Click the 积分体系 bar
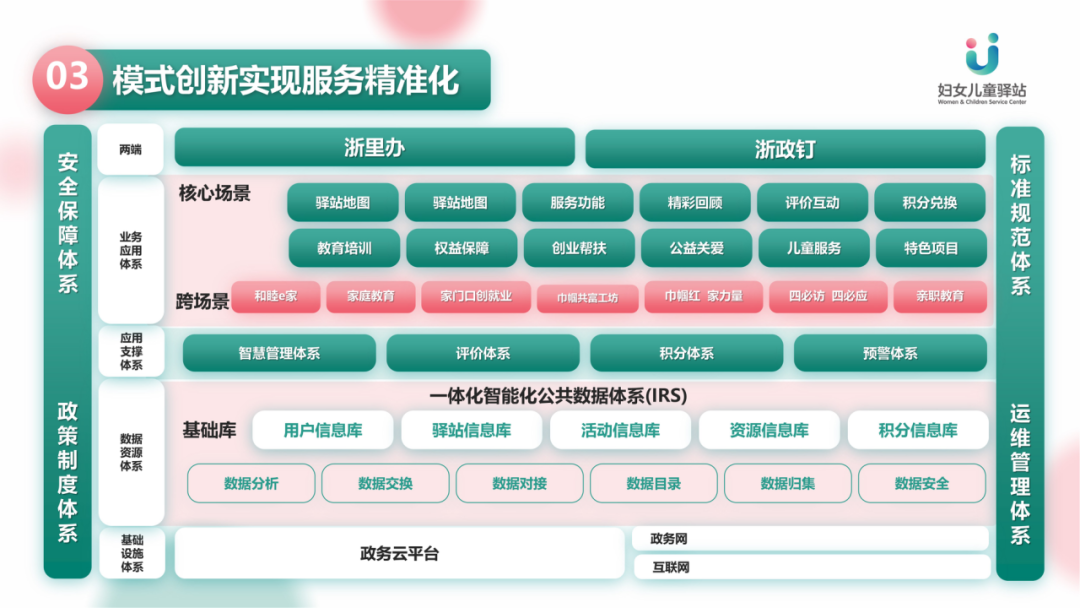The height and width of the screenshot is (608, 1080). click(687, 353)
